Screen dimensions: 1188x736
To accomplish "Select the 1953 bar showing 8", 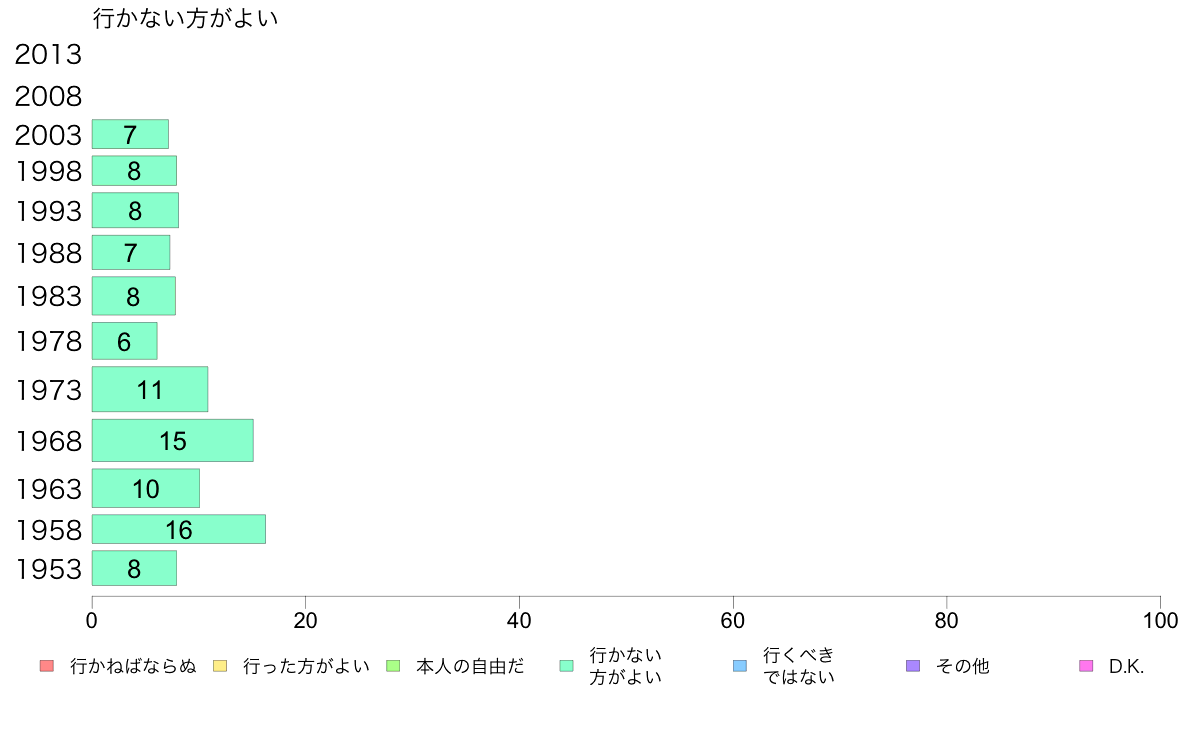I will coord(135,568).
